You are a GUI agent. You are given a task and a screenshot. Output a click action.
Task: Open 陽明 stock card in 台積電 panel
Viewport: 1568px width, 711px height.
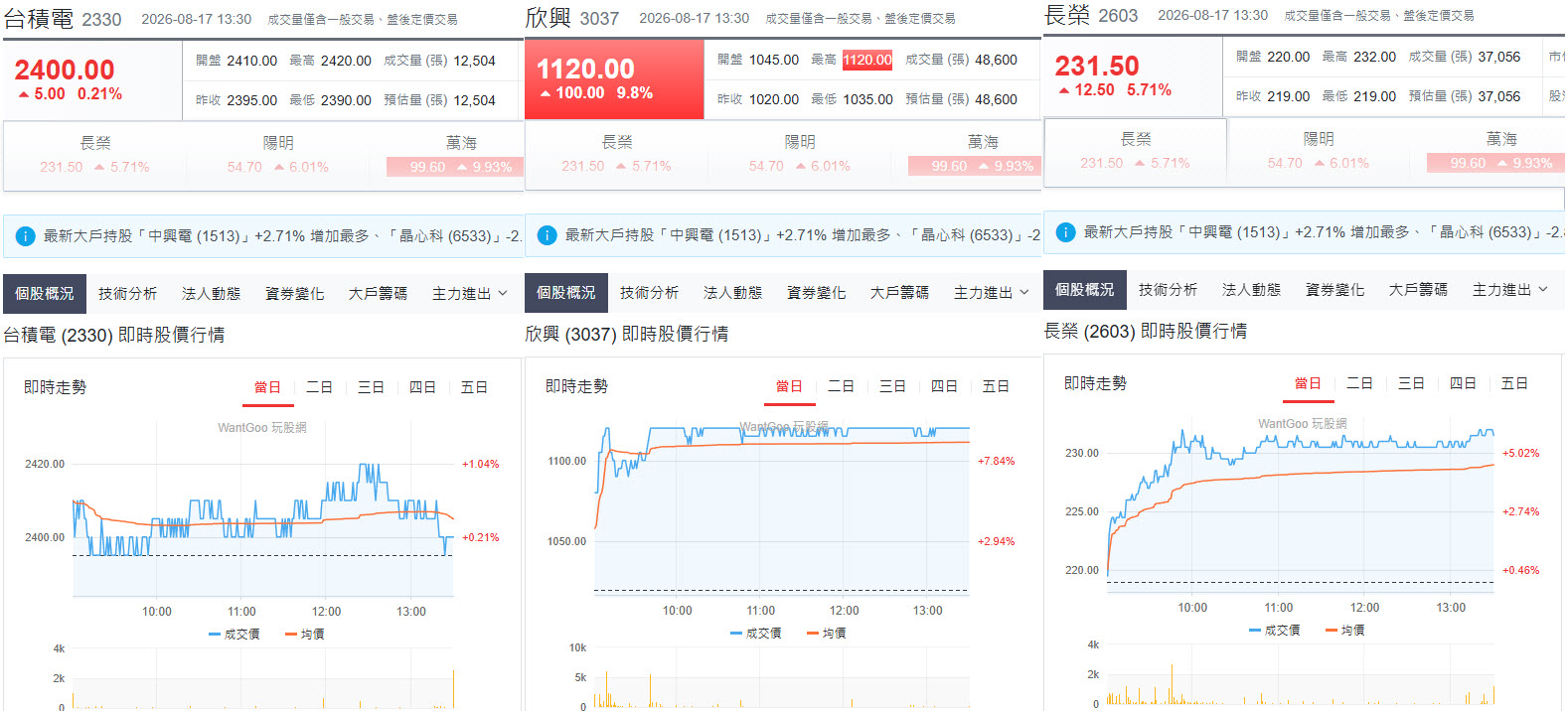tap(278, 155)
